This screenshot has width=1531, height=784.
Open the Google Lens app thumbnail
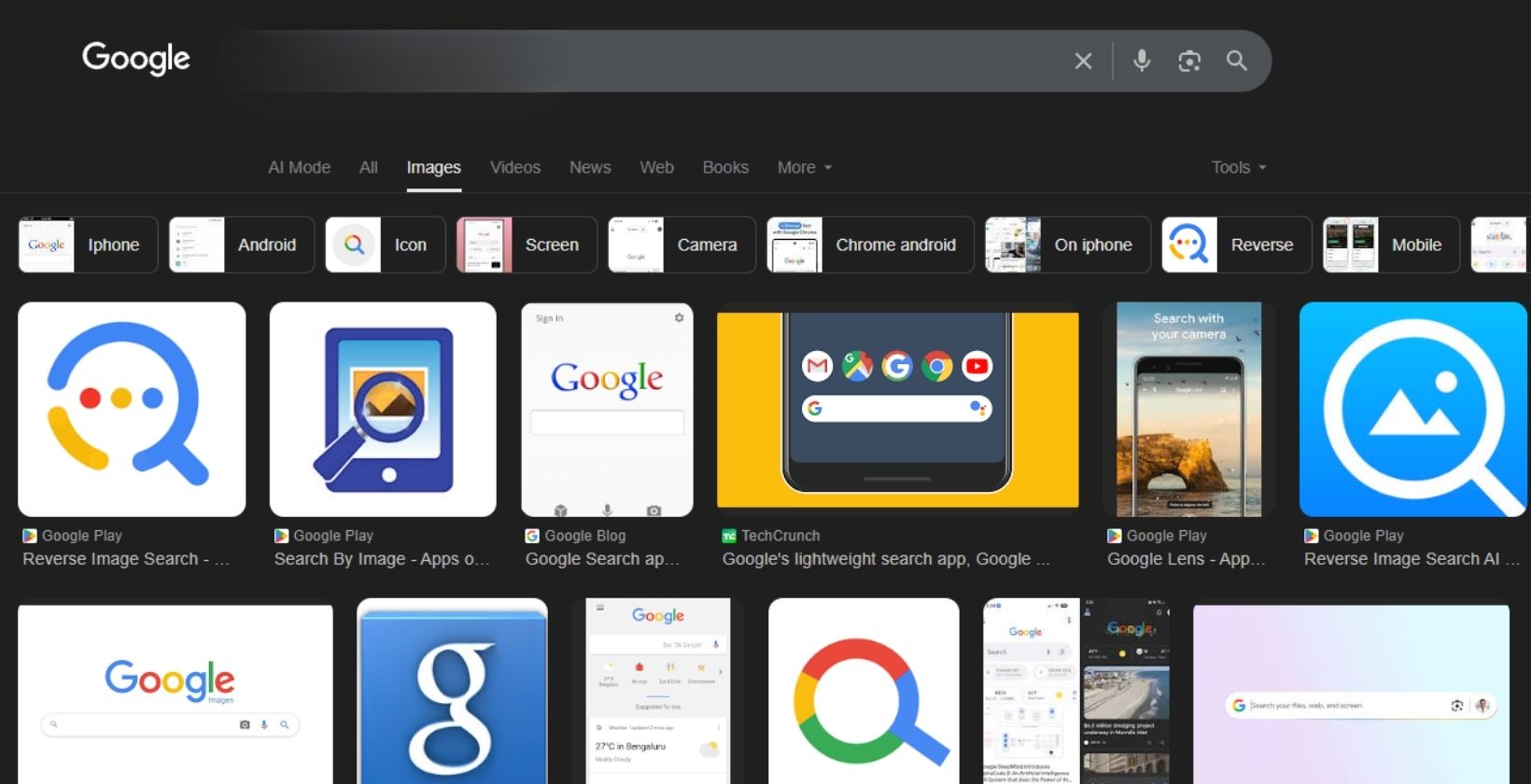[x=1188, y=409]
